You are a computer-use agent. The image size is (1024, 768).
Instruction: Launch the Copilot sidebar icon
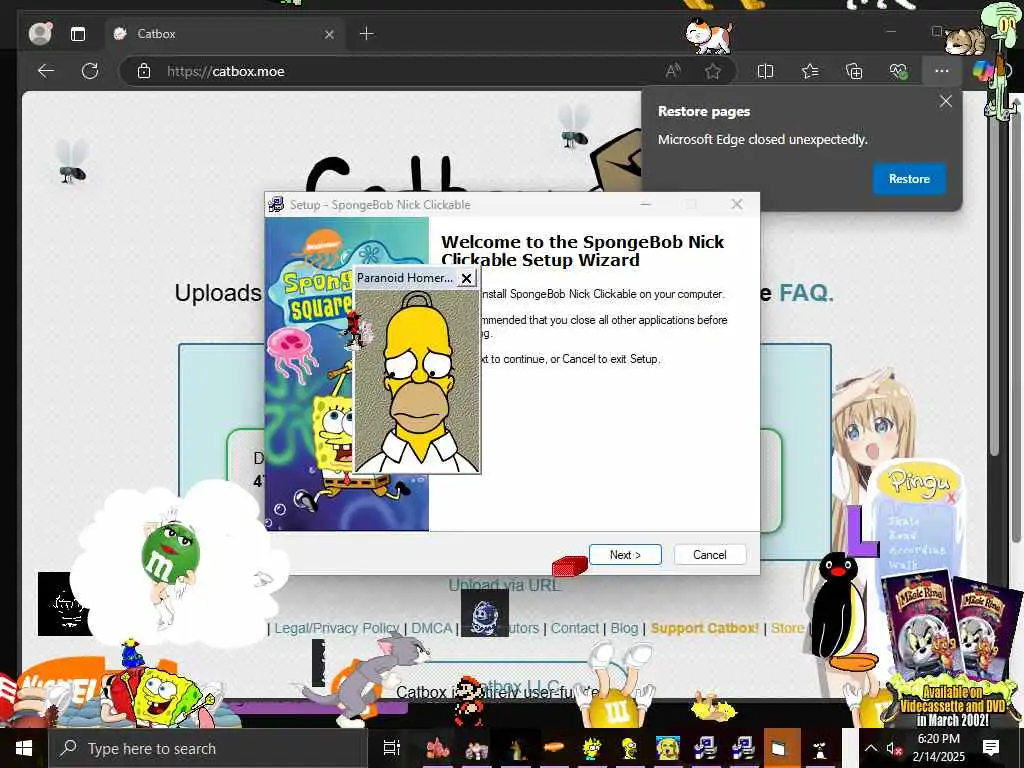point(982,71)
